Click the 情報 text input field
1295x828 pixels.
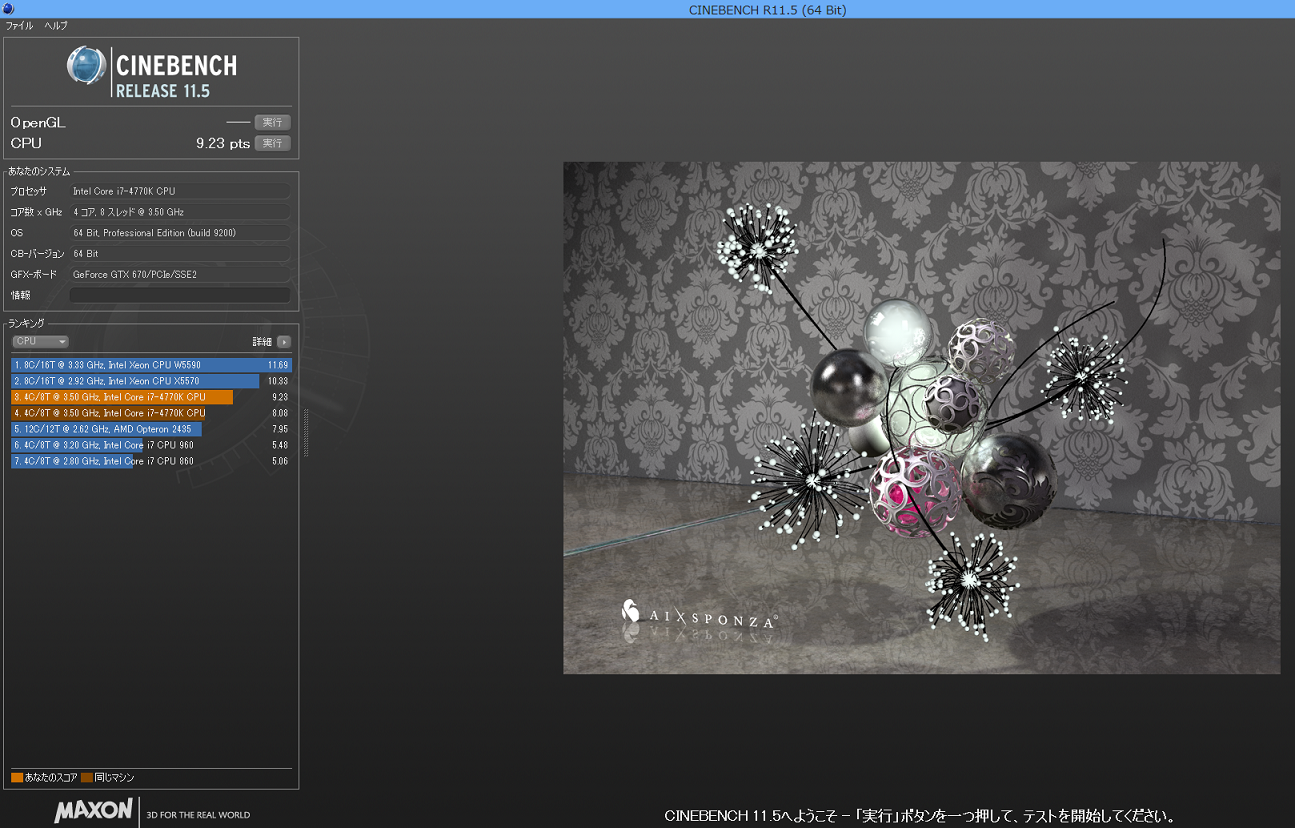pos(180,295)
